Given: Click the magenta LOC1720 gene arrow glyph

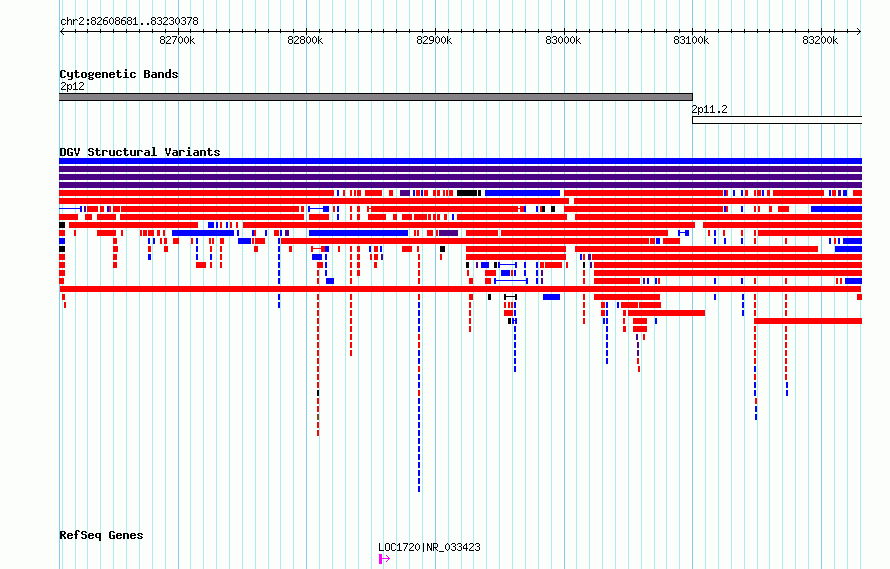Looking at the screenshot, I should 384,559.
